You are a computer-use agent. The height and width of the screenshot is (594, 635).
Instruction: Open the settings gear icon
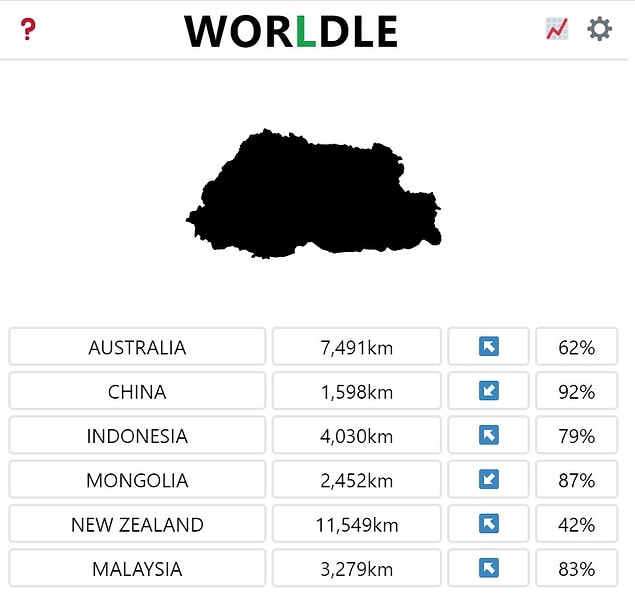tap(599, 29)
